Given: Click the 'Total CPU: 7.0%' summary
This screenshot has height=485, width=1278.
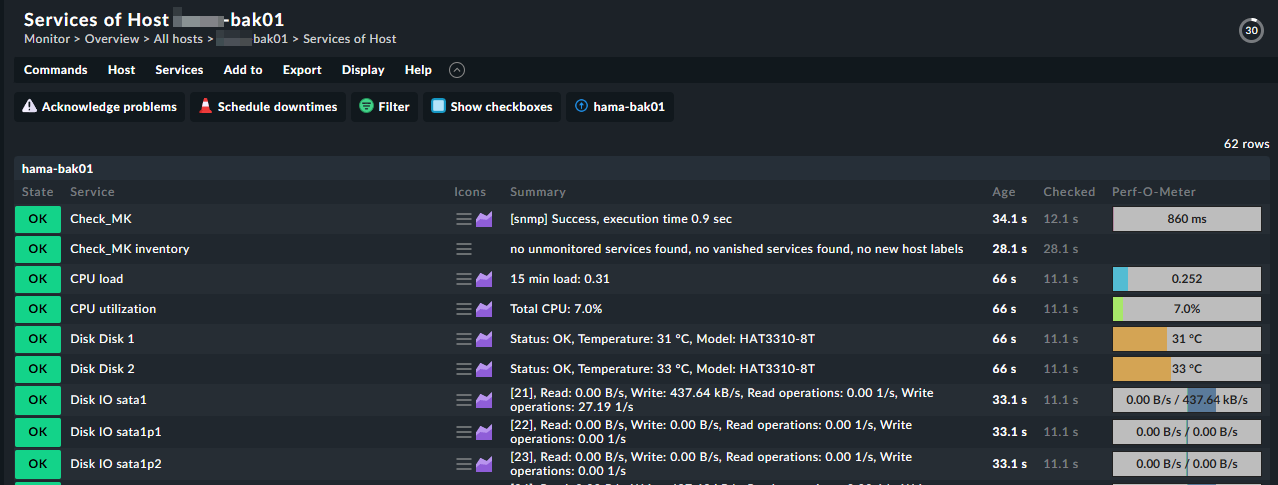Looking at the screenshot, I should pyautogui.click(x=556, y=309).
